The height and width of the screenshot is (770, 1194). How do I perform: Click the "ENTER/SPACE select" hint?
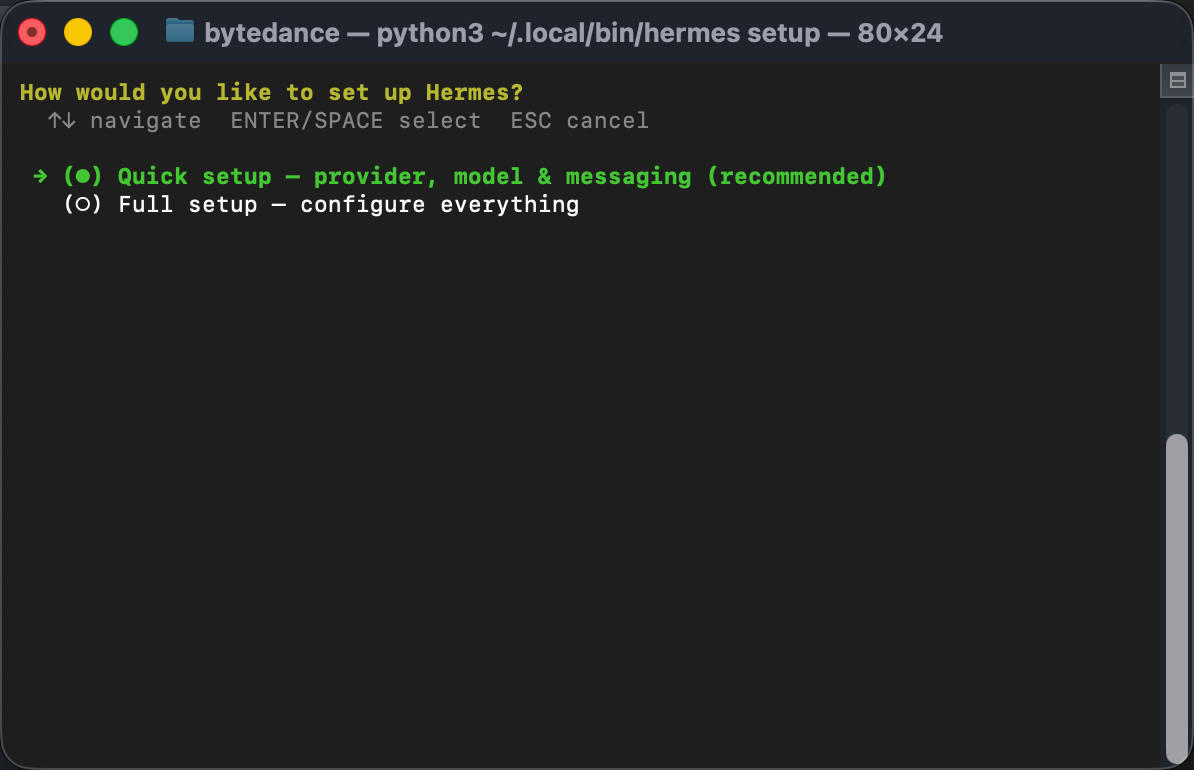[x=355, y=121]
